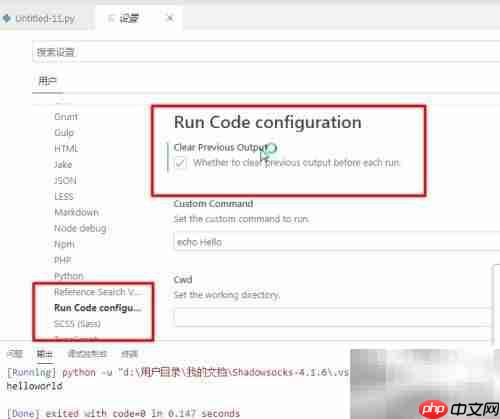Open Node debug settings in the sidebar

click(x=80, y=228)
